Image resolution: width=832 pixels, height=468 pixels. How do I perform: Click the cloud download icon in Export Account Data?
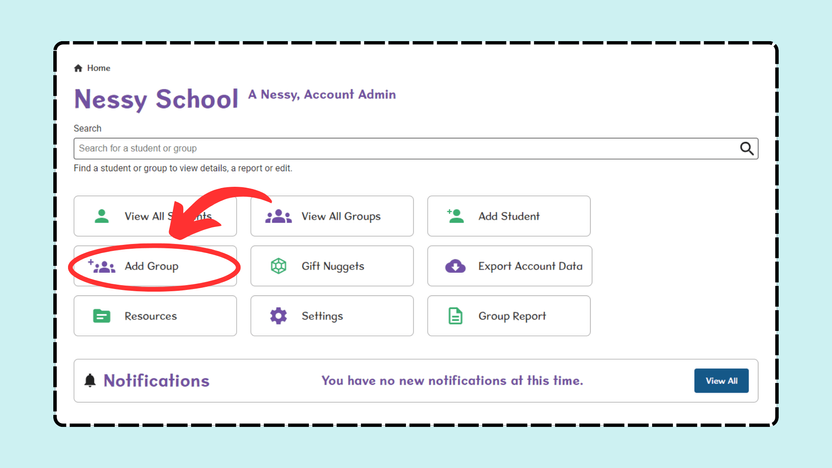(x=455, y=266)
